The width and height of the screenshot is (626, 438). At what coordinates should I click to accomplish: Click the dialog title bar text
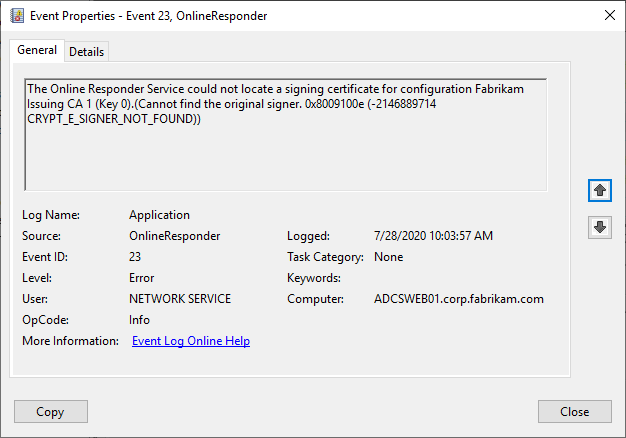148,16
